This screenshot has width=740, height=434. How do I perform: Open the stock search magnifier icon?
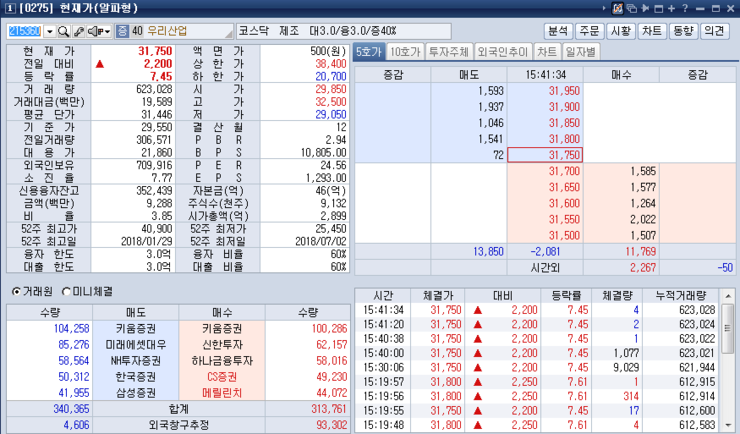tap(63, 32)
